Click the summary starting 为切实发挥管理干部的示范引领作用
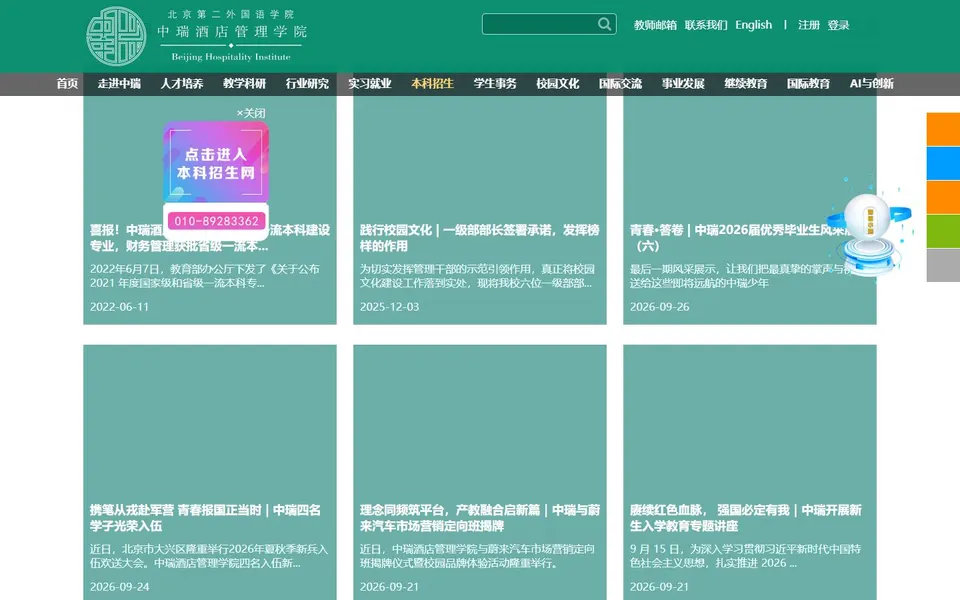960x600 pixels. (x=477, y=276)
